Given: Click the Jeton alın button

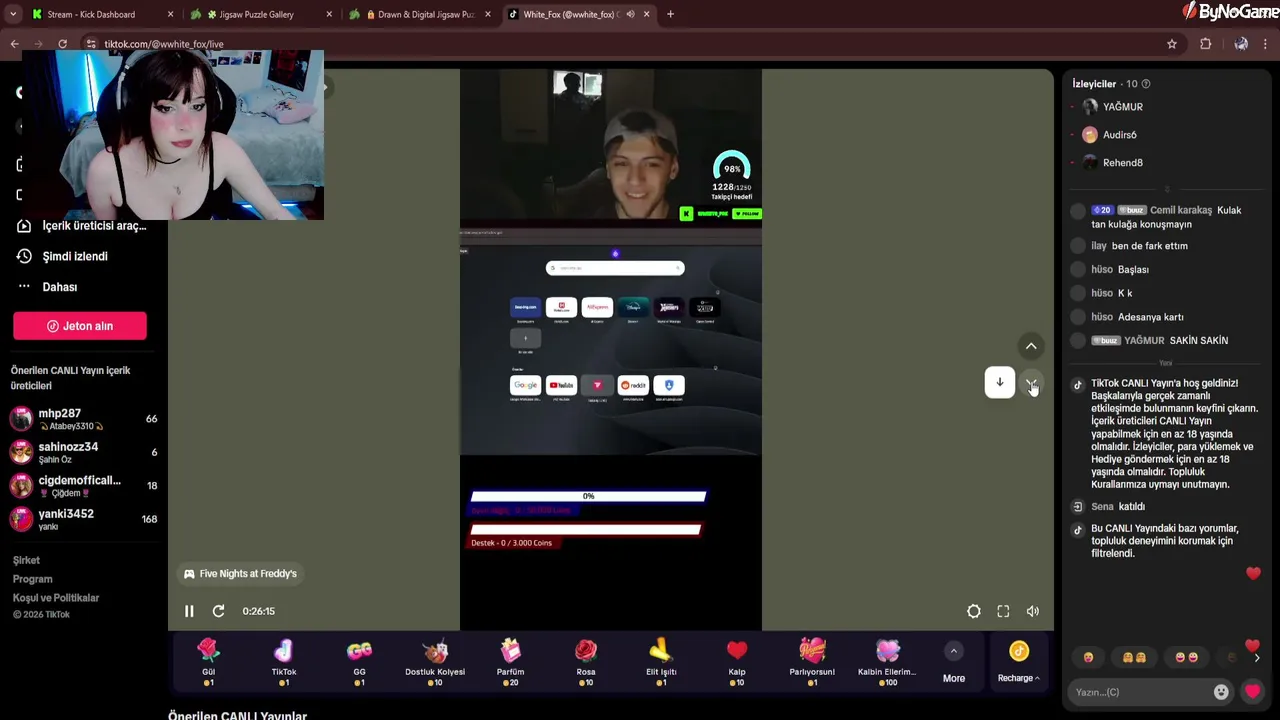Looking at the screenshot, I should [80, 326].
